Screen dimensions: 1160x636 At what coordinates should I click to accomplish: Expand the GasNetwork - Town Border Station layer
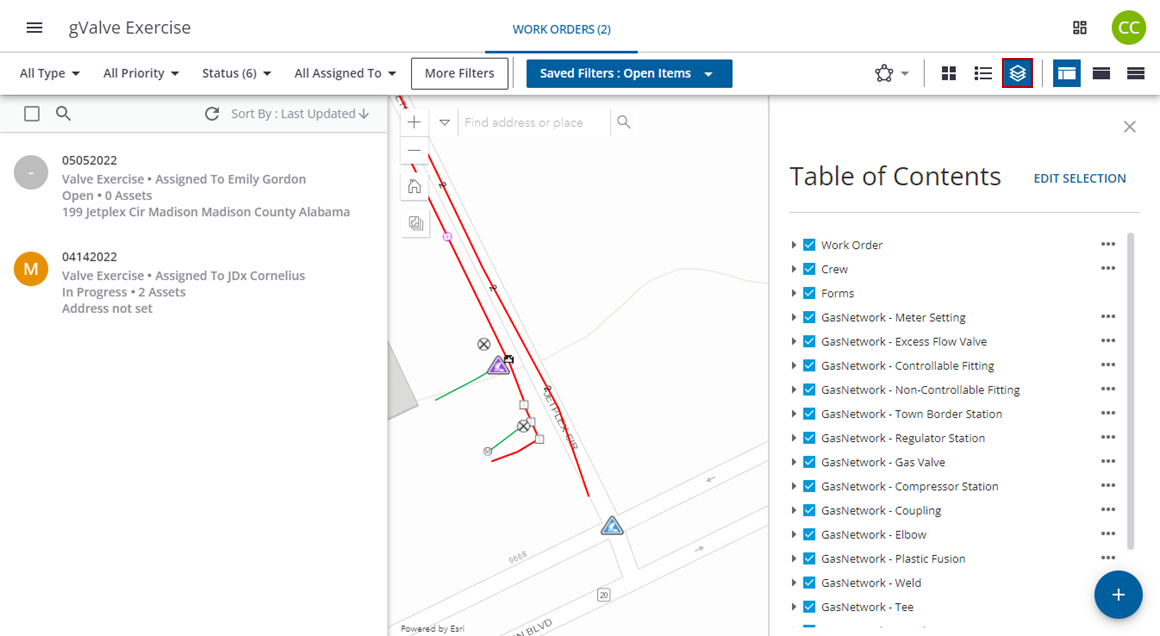(794, 414)
